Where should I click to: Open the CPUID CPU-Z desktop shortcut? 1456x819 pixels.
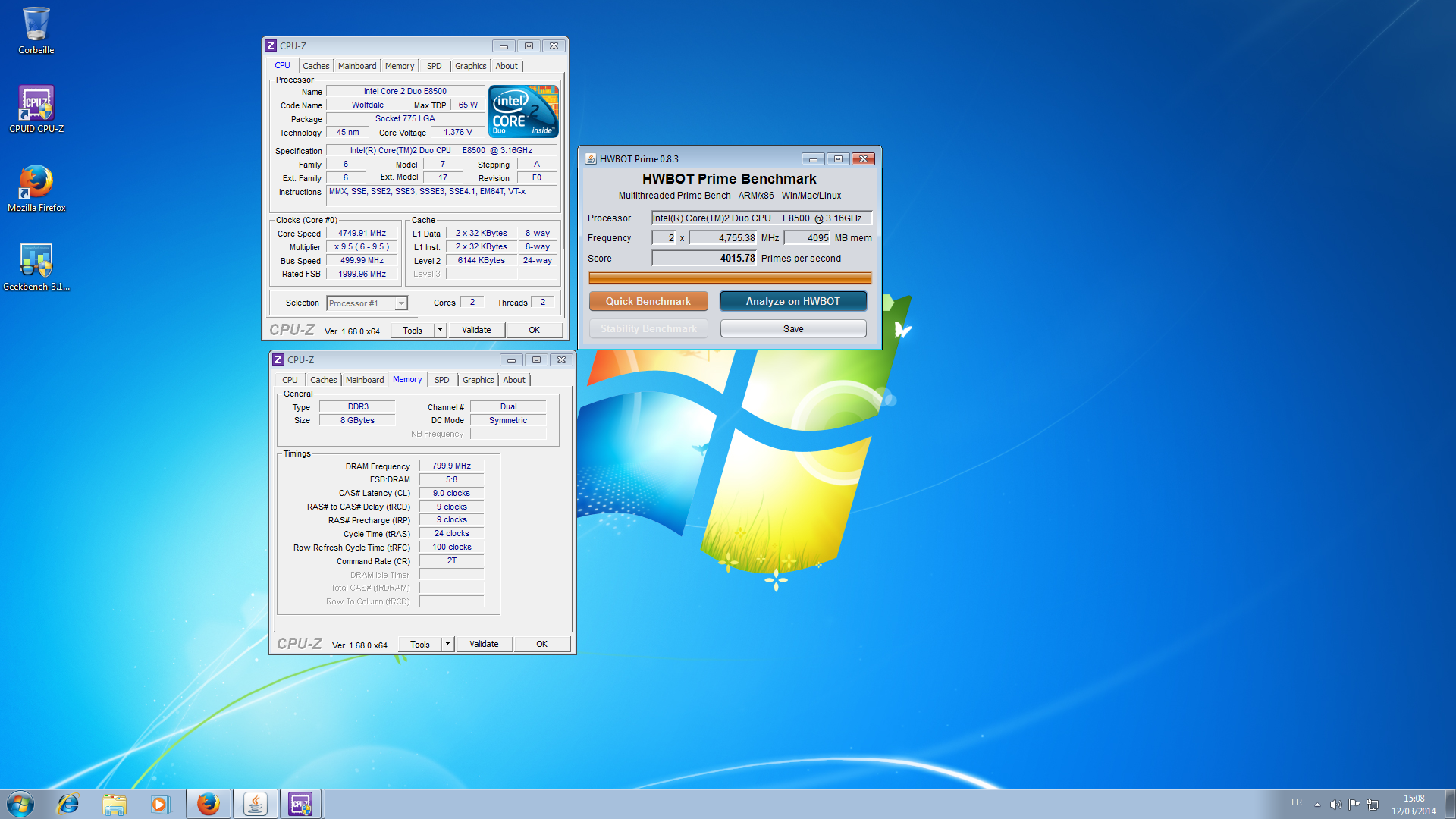[36, 110]
